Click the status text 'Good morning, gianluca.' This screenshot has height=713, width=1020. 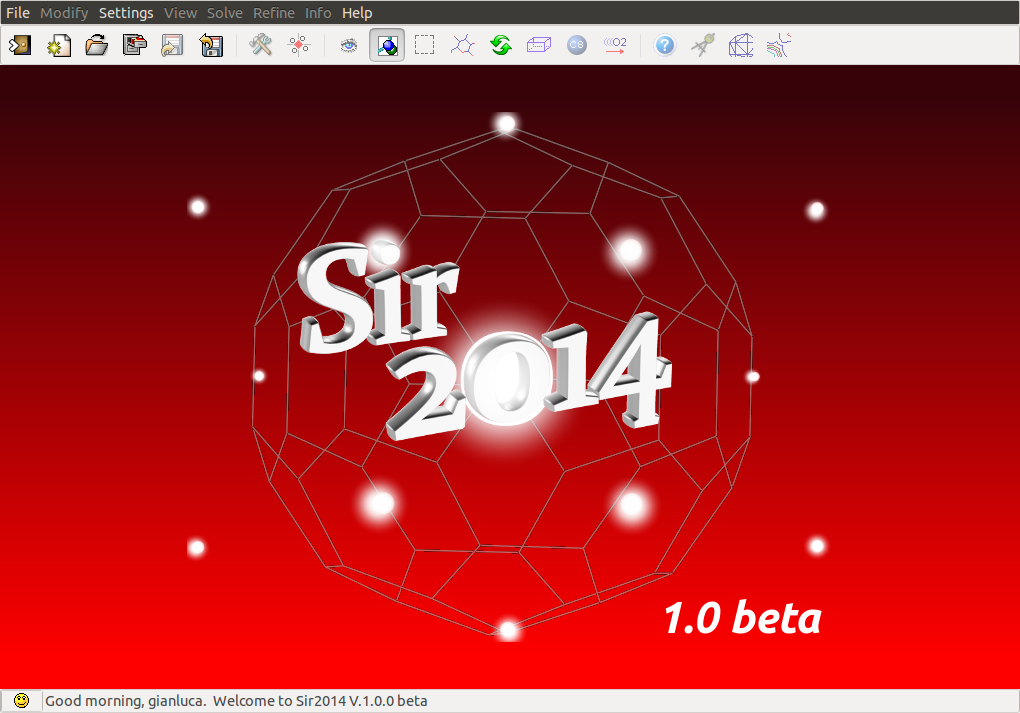(126, 701)
